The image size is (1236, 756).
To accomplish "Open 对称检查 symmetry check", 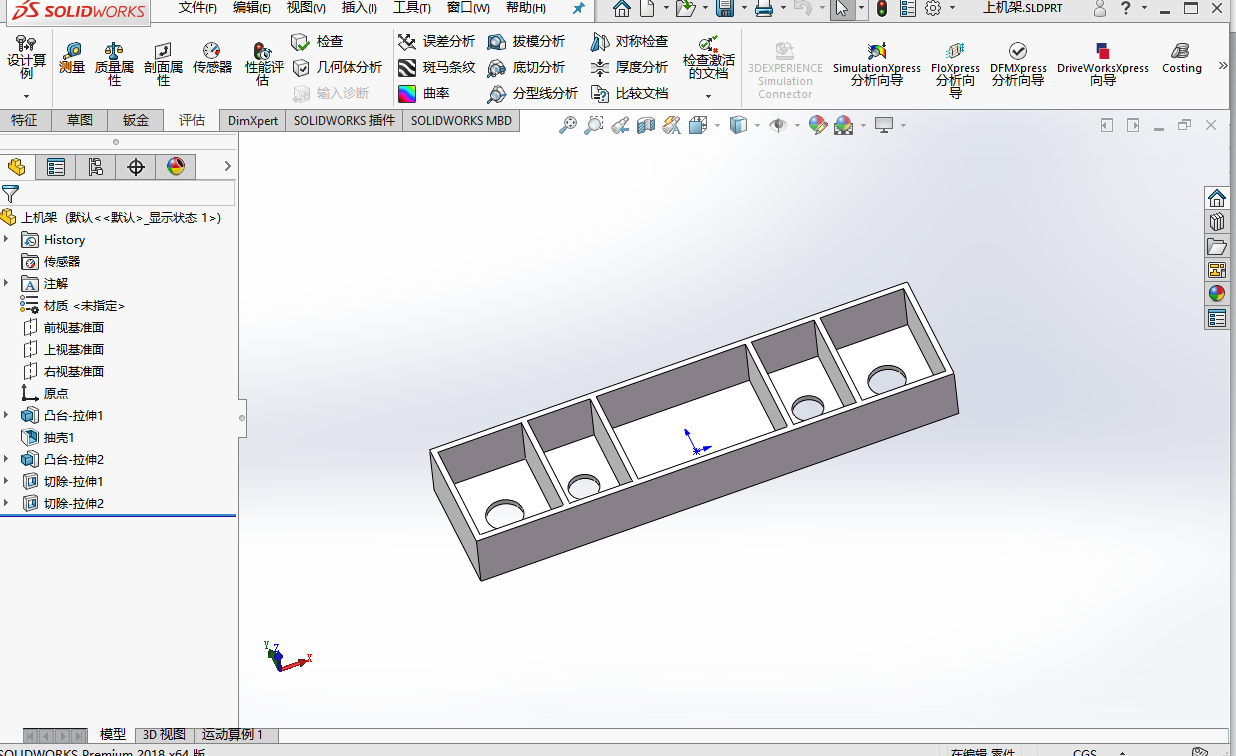I will point(629,41).
